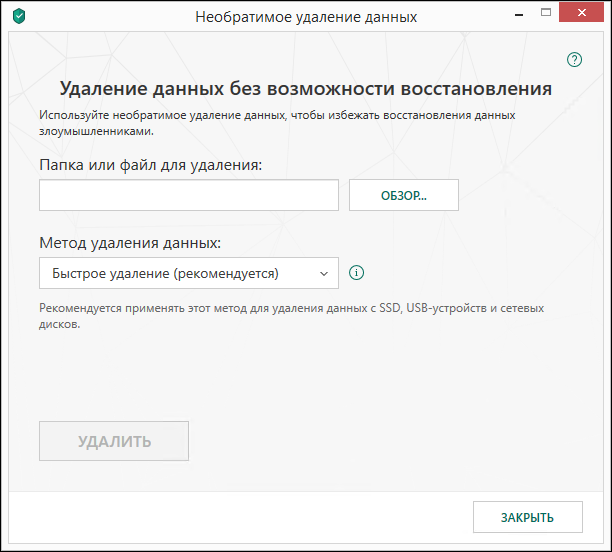
Task: Click info icon beside deletion method dropdown
Action: pyautogui.click(x=357, y=272)
